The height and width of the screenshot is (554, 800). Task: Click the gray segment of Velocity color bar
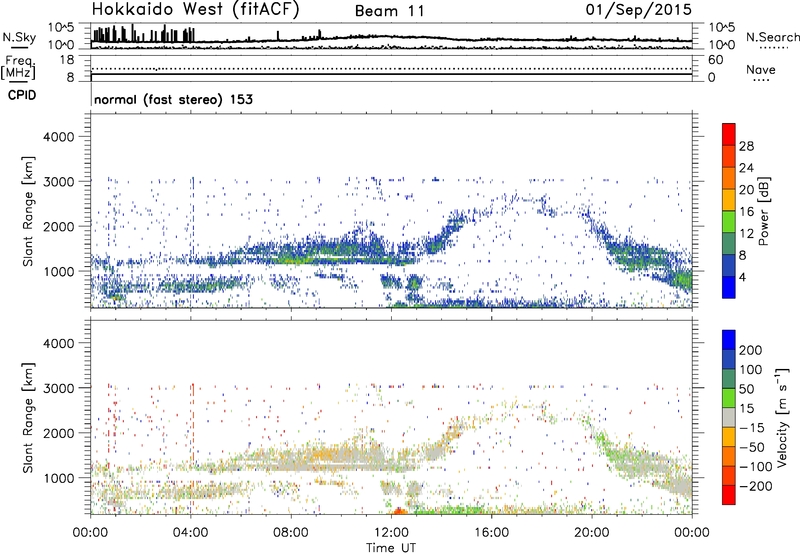[729, 417]
